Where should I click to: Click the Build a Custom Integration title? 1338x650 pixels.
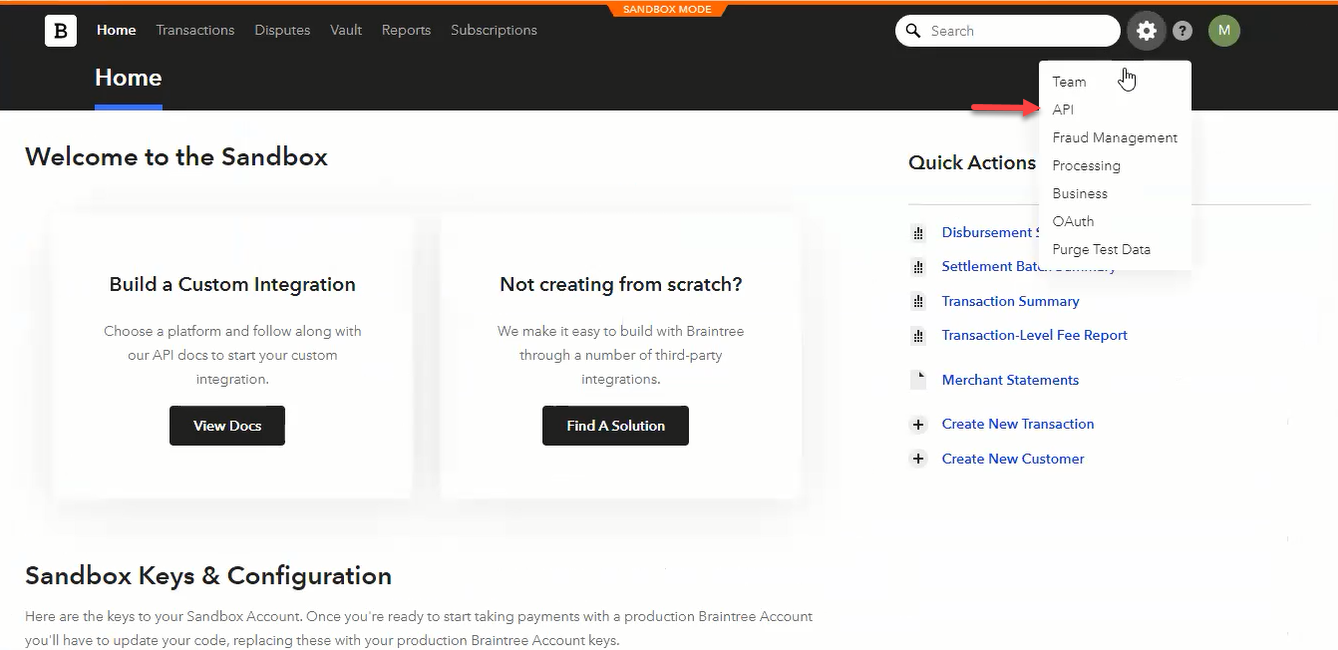click(x=232, y=285)
